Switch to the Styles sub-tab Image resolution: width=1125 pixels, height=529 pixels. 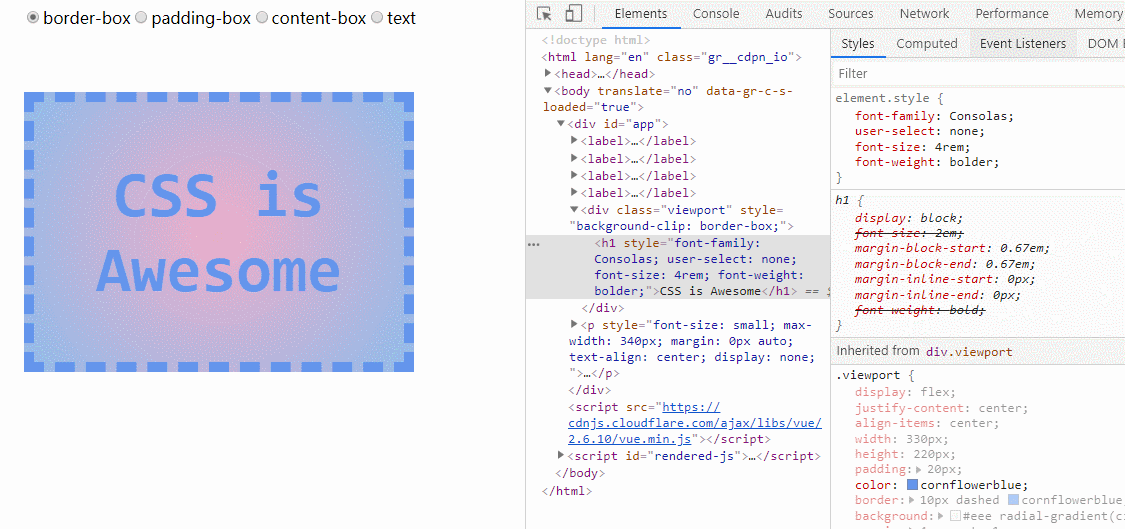tap(857, 44)
